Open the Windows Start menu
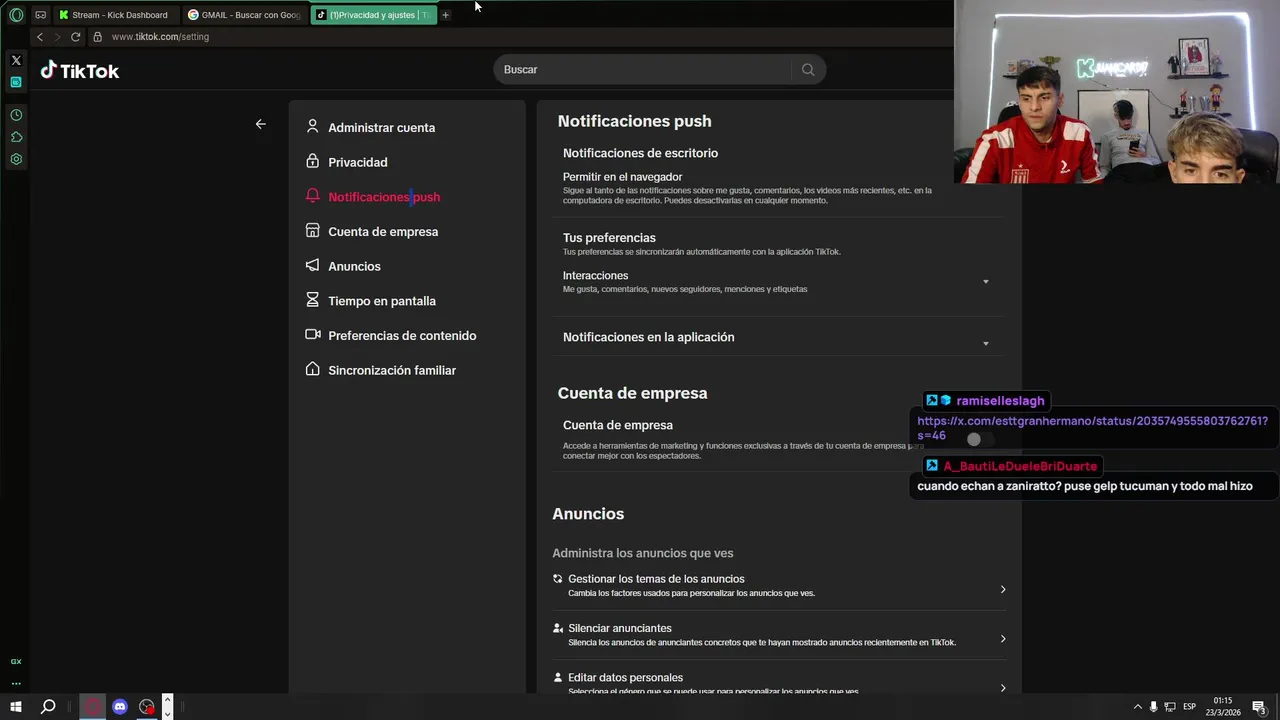This screenshot has height=720, width=1280. (x=15, y=707)
